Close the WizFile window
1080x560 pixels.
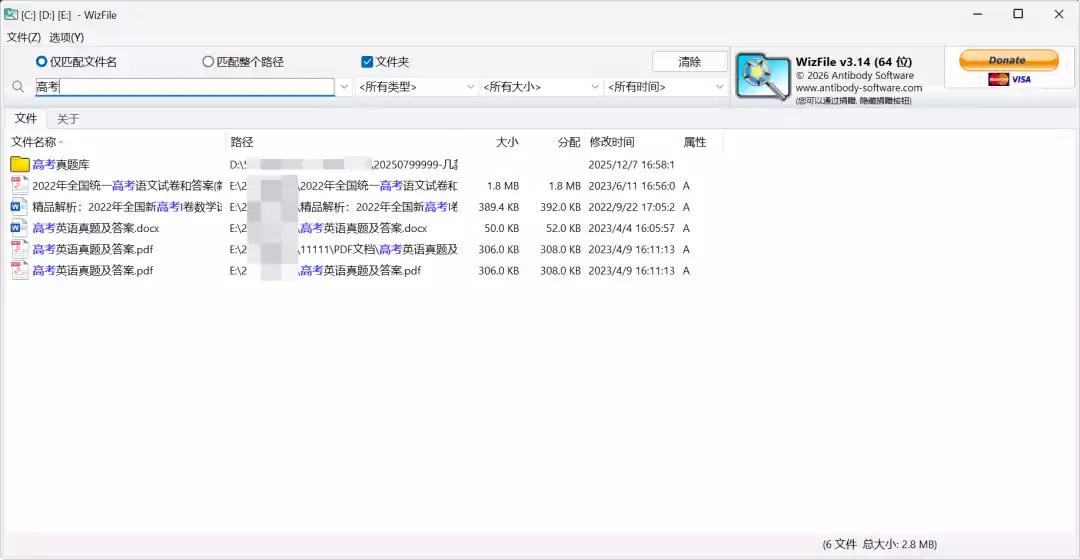1059,14
